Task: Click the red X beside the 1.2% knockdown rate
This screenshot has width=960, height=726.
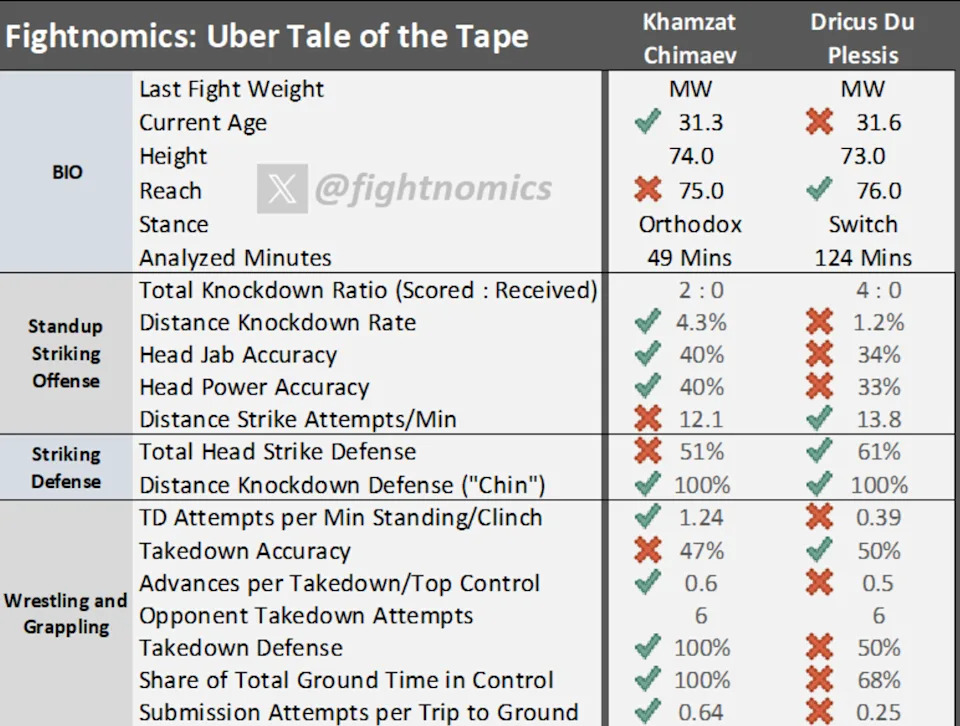Action: click(x=820, y=322)
